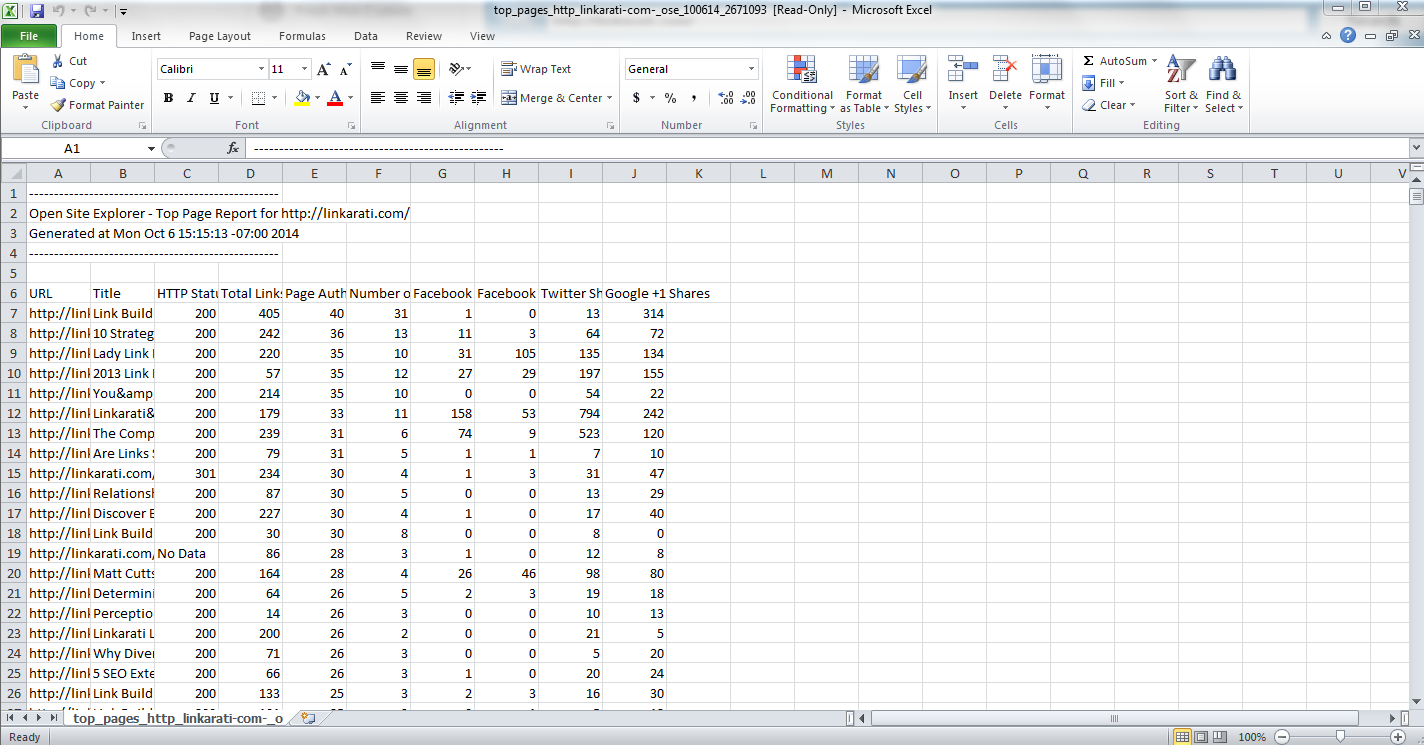Click the Cut scissors icon
The height and width of the screenshot is (745, 1424).
pyautogui.click(x=58, y=61)
